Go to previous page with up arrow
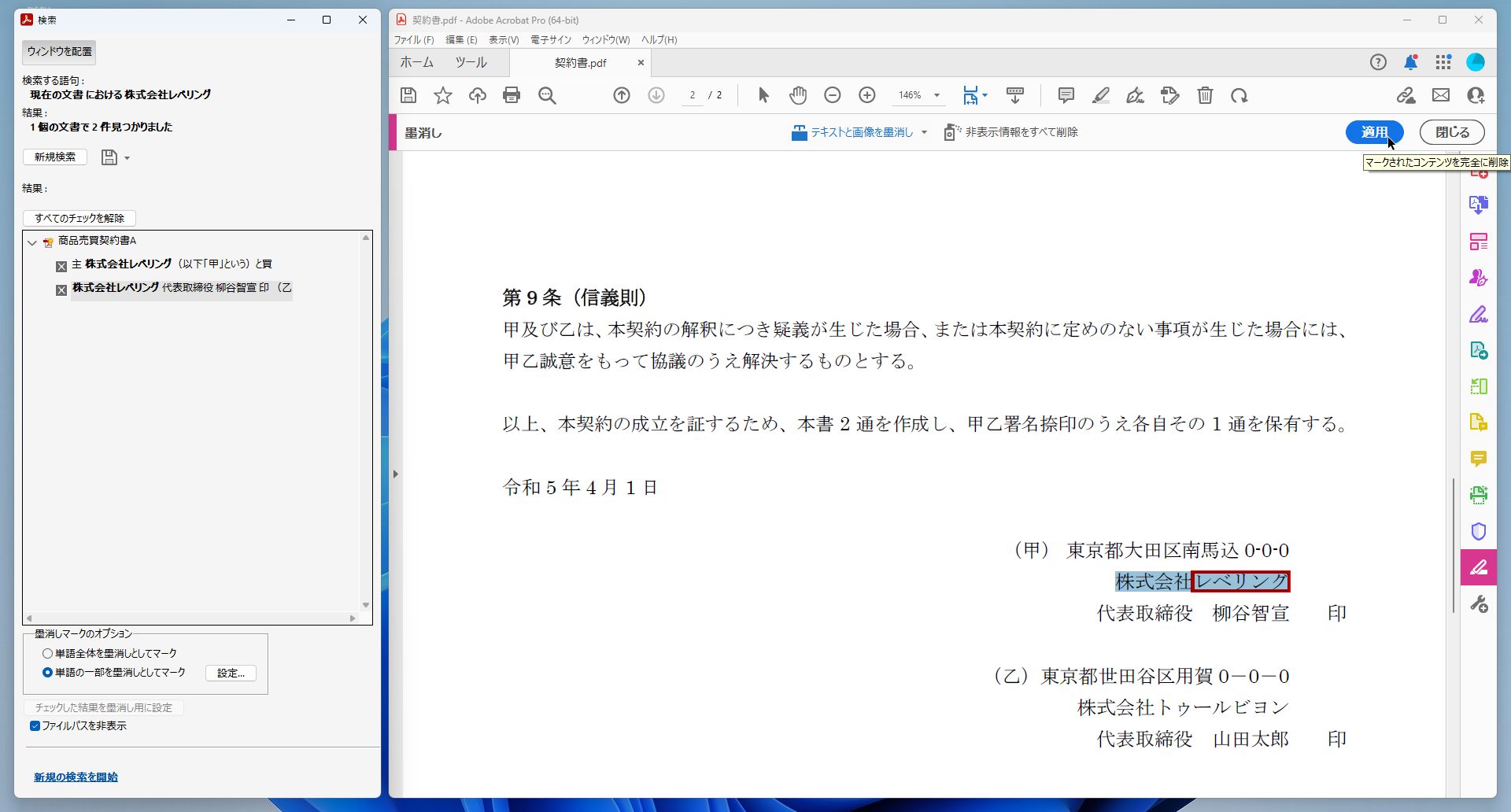The width and height of the screenshot is (1511, 812). pyautogui.click(x=622, y=95)
